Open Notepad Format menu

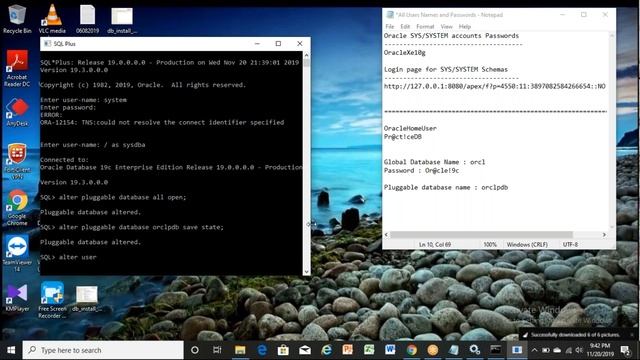(x=425, y=27)
